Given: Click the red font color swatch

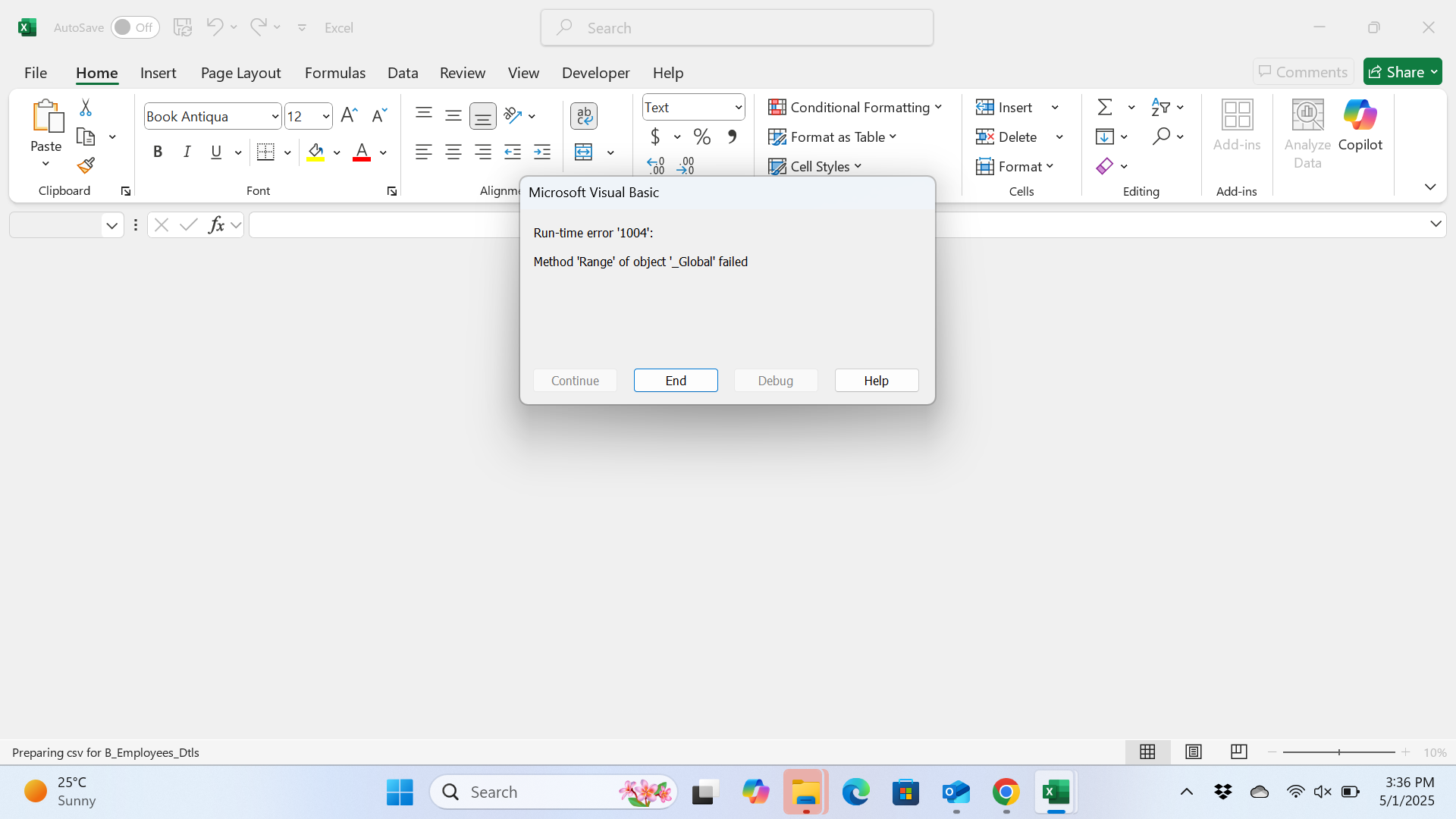Looking at the screenshot, I should [x=362, y=152].
